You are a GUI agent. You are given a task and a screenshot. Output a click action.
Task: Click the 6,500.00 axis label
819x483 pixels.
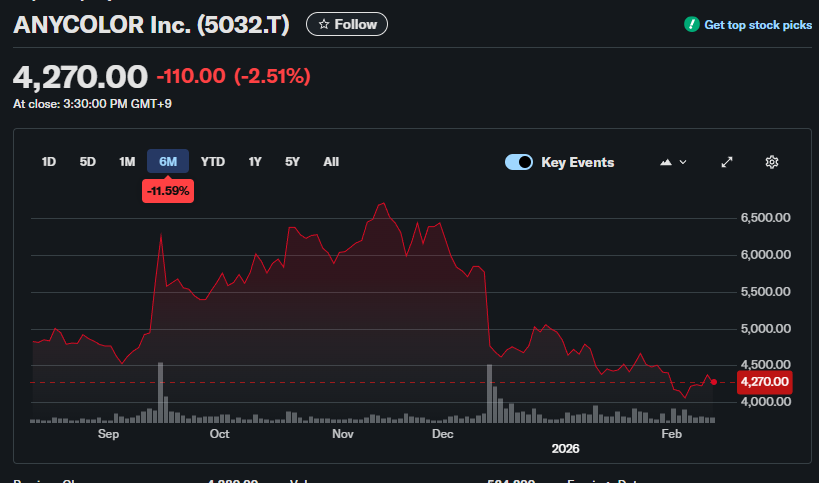tap(765, 218)
